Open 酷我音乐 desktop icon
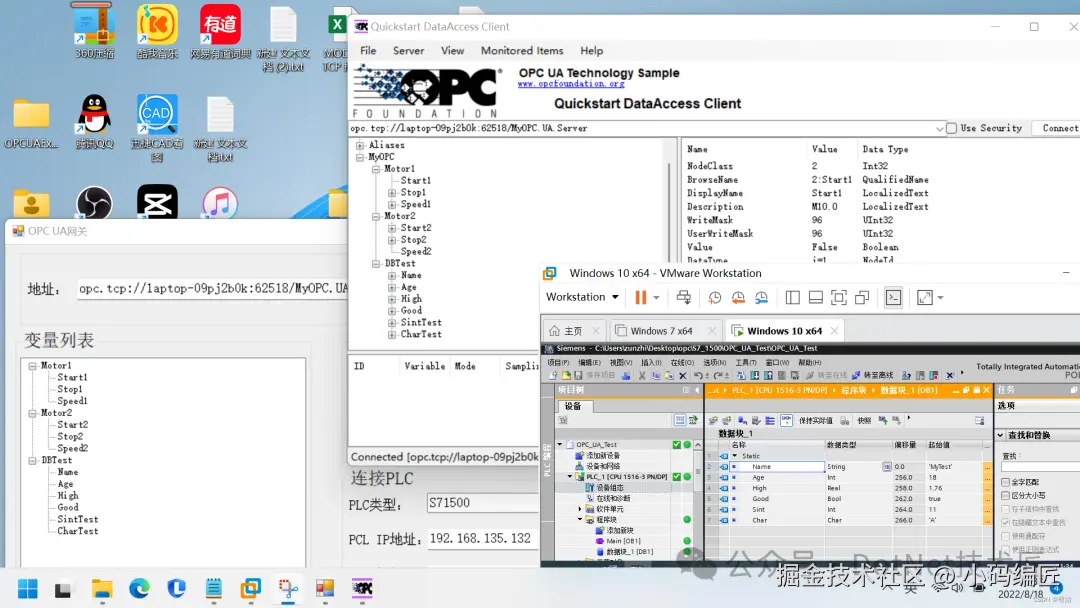 point(157,31)
